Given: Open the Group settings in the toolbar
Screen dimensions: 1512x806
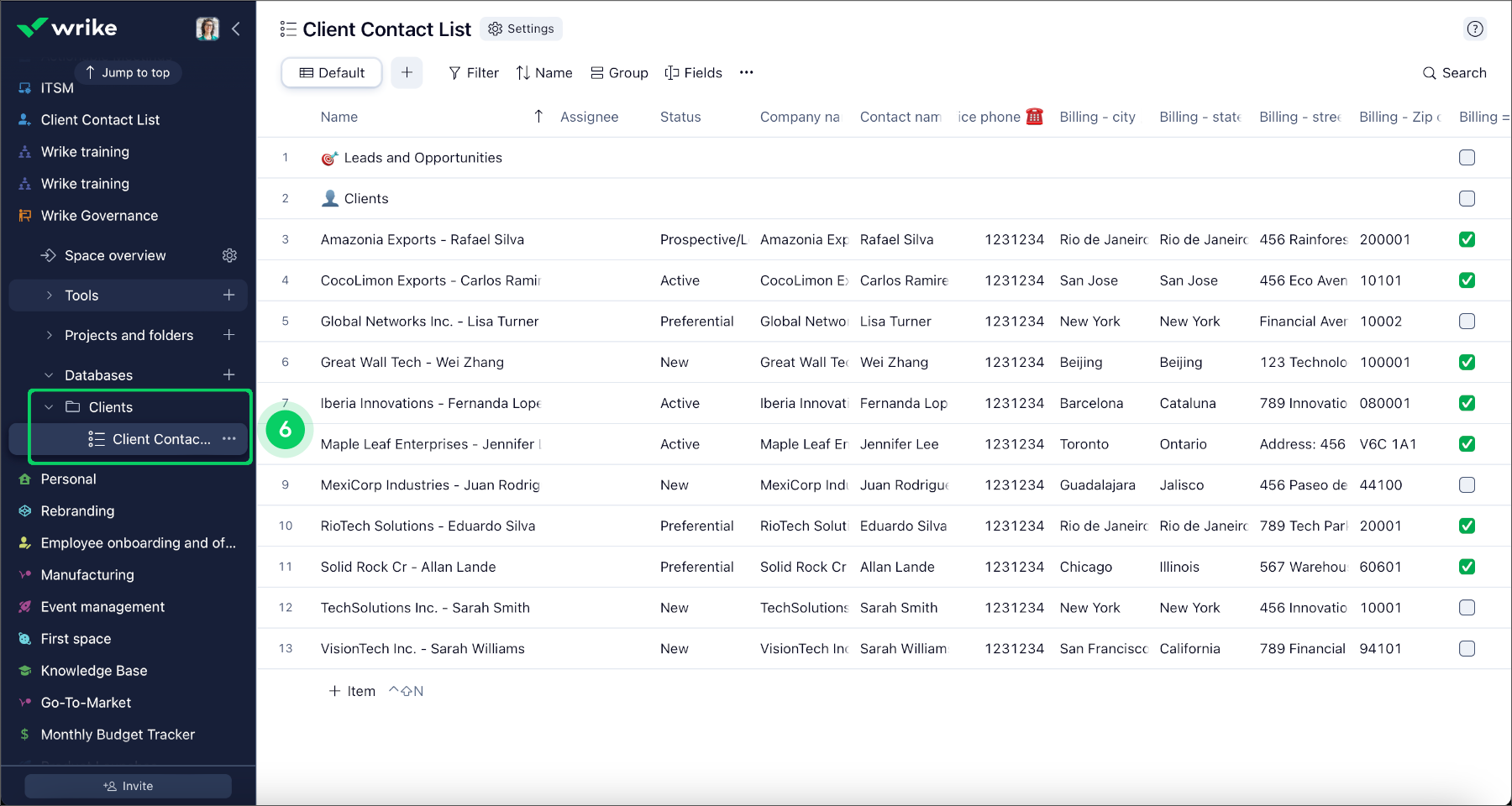Looking at the screenshot, I should 619,72.
